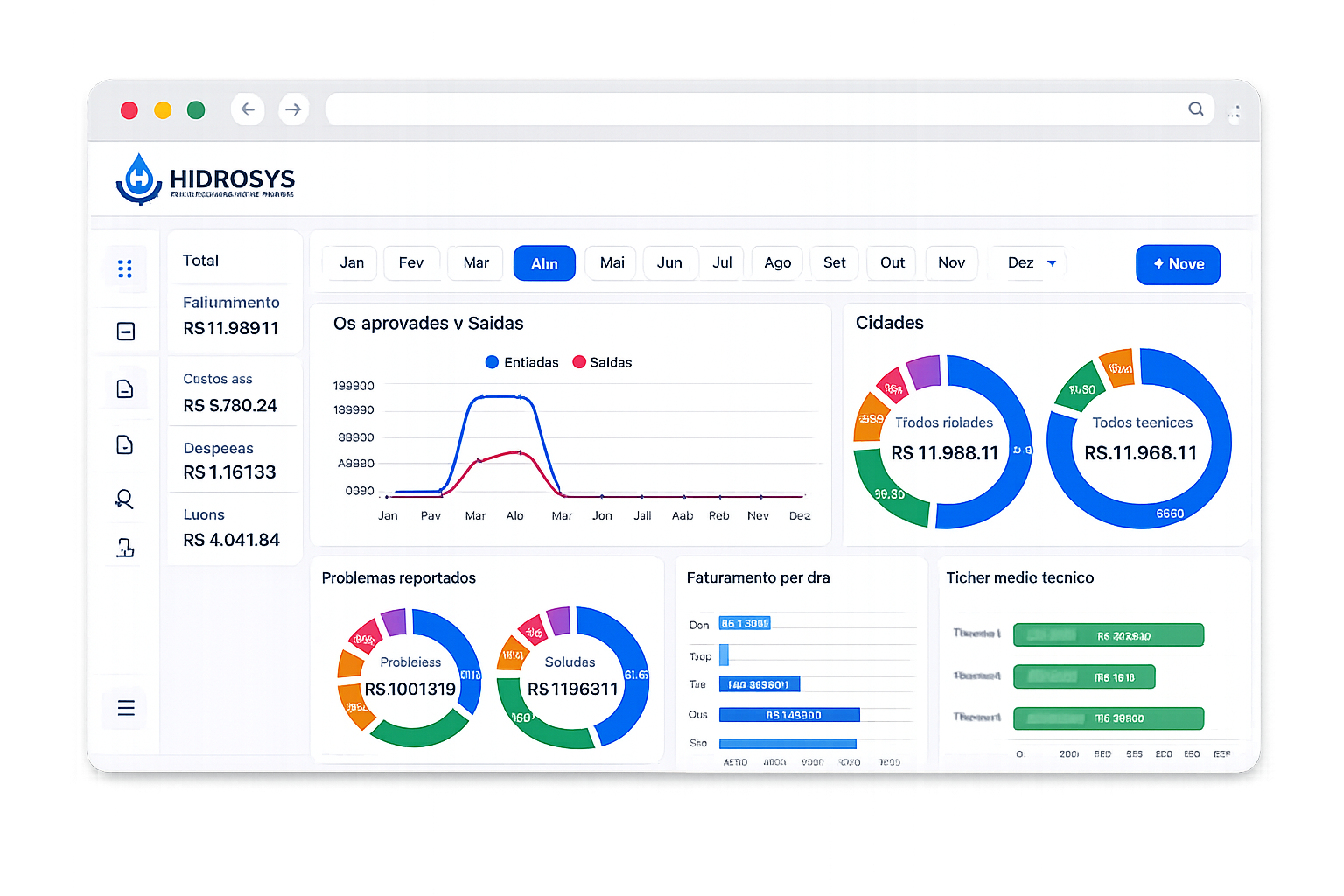
Task: Select the Ago month tab
Action: (777, 263)
